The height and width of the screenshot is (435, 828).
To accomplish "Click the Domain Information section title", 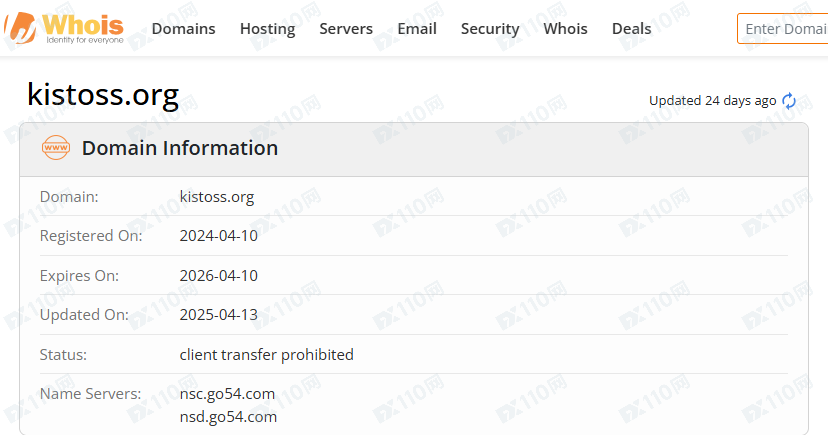I will click(180, 148).
